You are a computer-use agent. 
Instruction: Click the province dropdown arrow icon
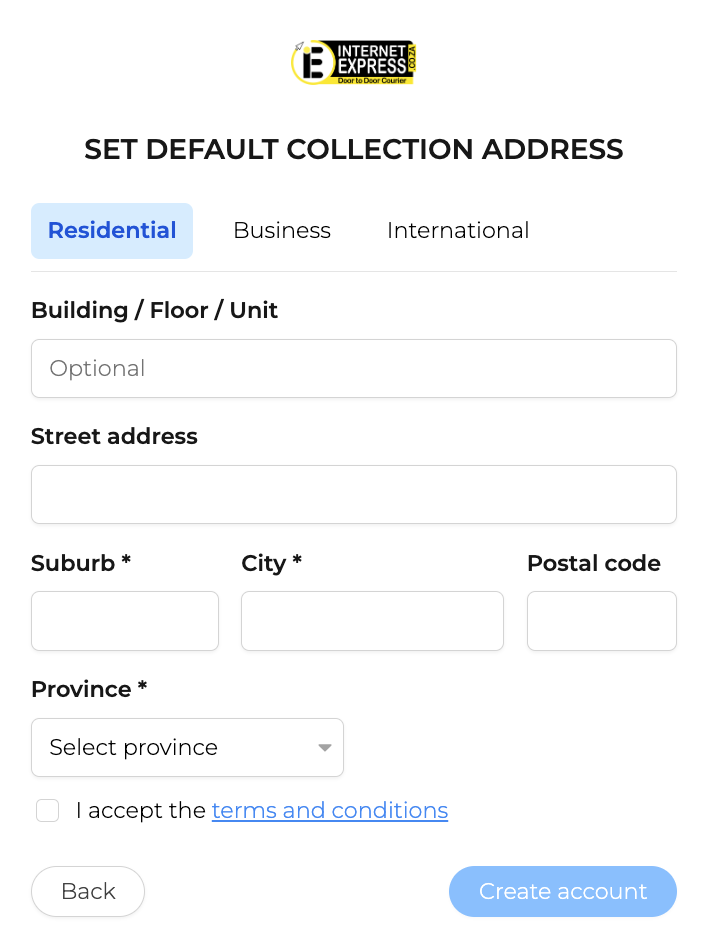point(325,747)
